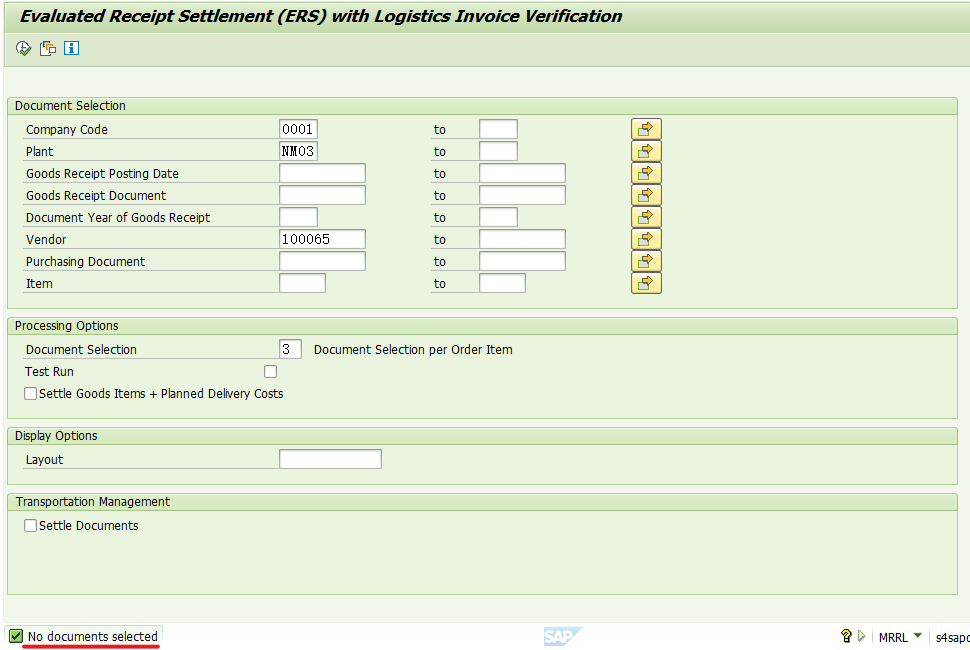970x650 pixels.
Task: Click the Test Run label
Action: click(49, 372)
